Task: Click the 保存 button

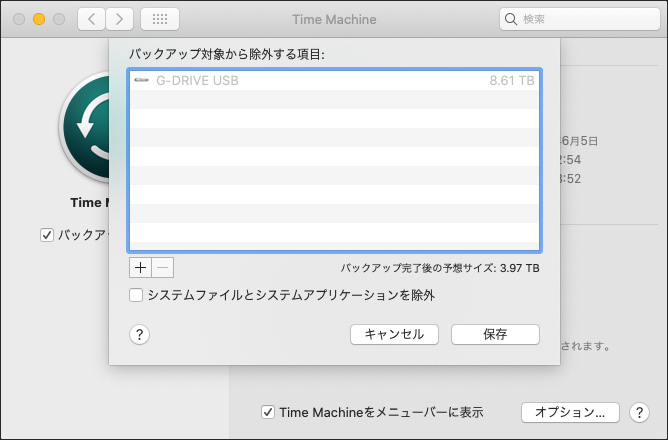Action: coord(495,334)
